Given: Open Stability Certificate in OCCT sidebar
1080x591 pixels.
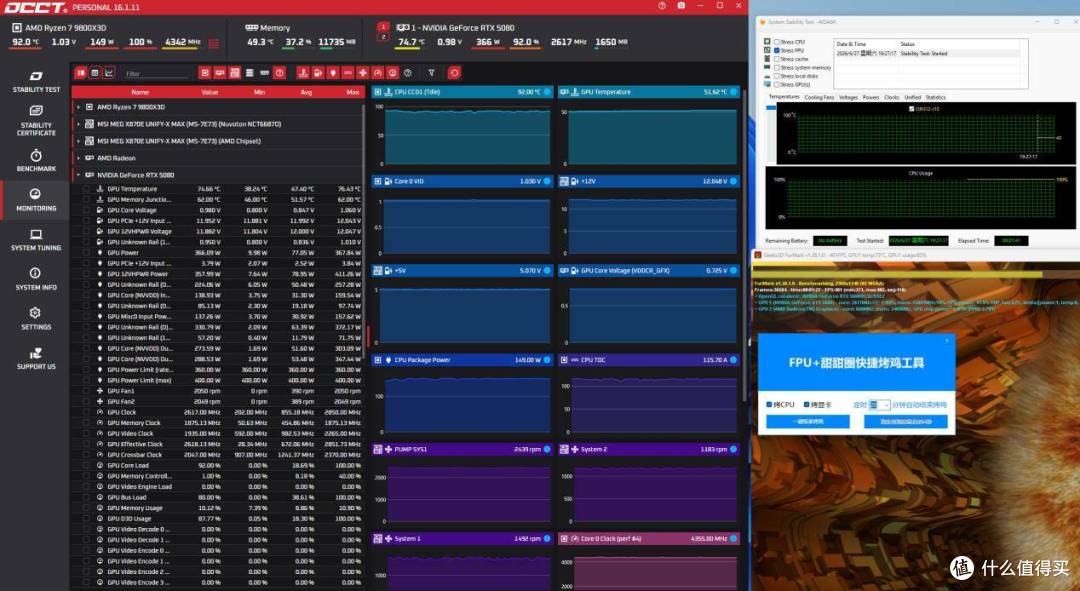Looking at the screenshot, I should click(36, 120).
